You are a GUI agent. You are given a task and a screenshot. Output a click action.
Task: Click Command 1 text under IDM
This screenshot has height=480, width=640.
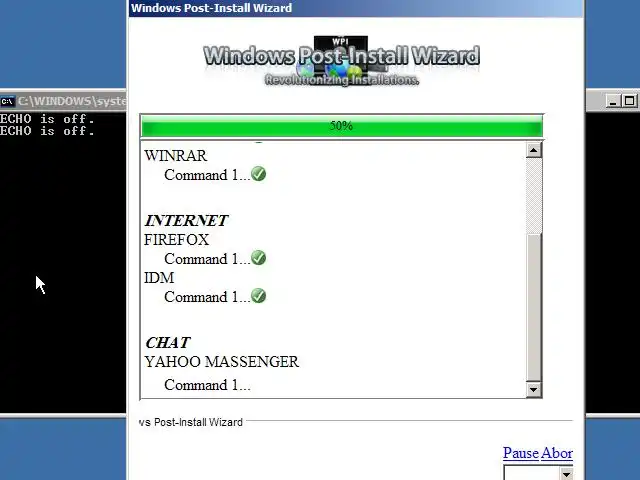[207, 297]
